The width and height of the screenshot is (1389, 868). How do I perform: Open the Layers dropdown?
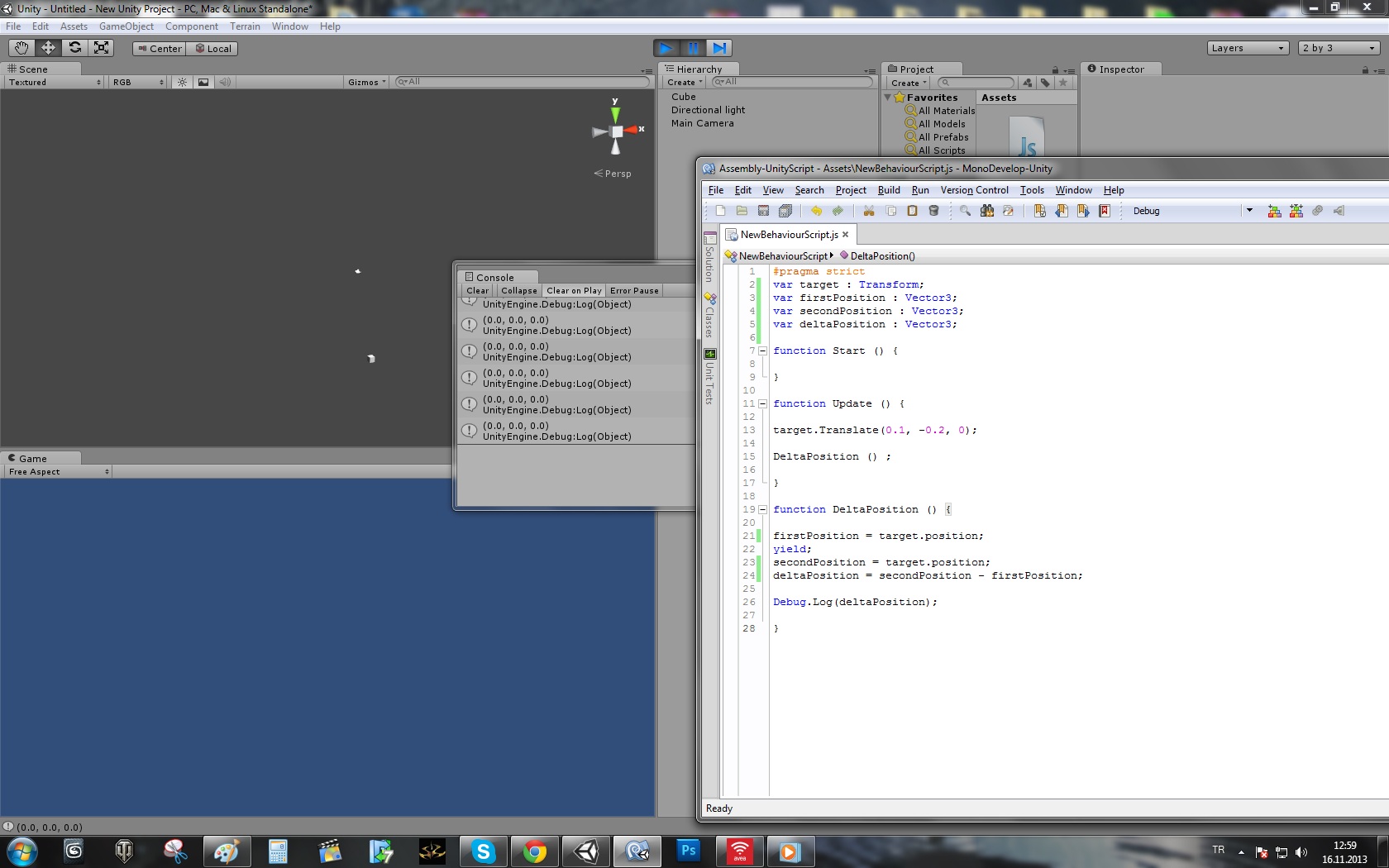pyautogui.click(x=1248, y=48)
